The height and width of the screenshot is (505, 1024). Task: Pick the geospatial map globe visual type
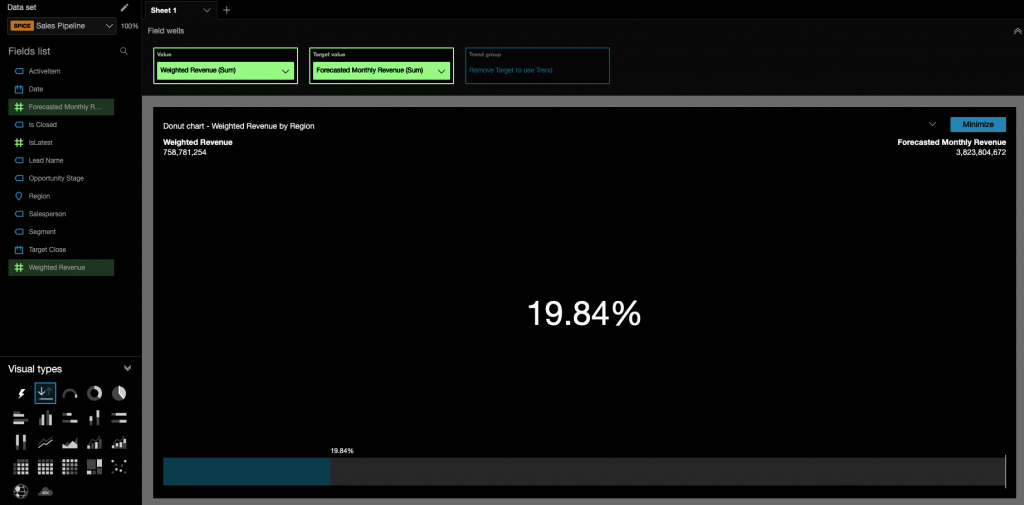point(21,491)
